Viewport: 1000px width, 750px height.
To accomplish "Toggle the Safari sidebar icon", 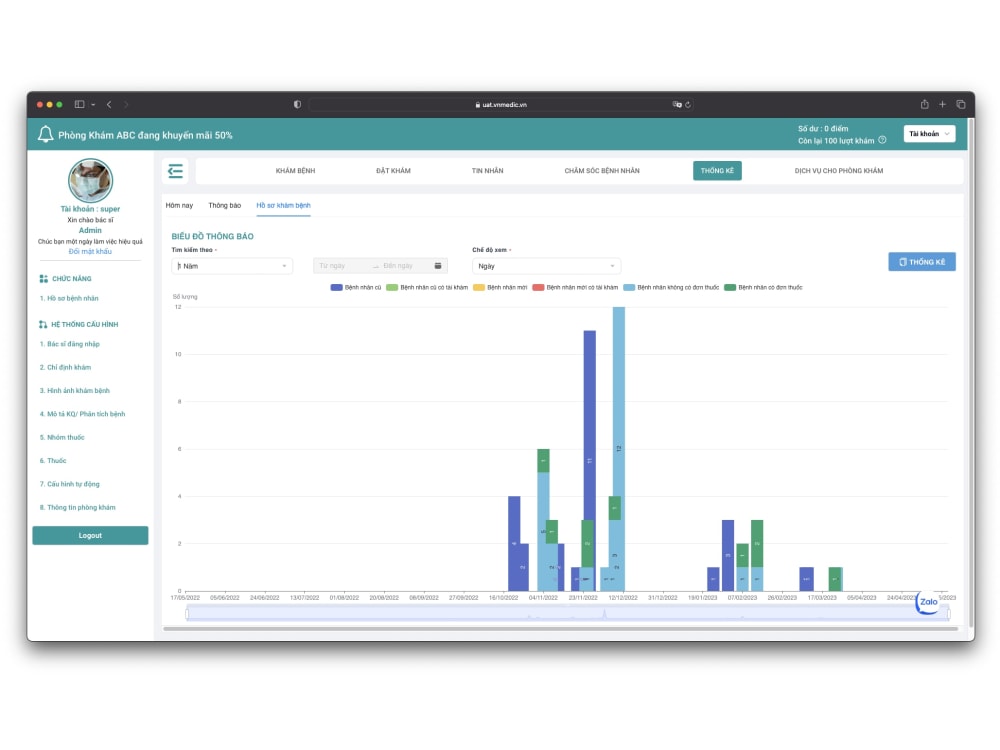I will click(80, 105).
